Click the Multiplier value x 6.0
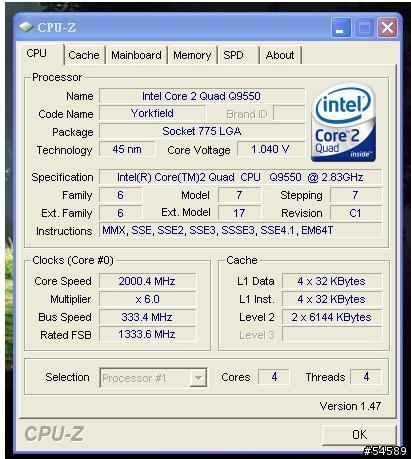 click(x=147, y=299)
